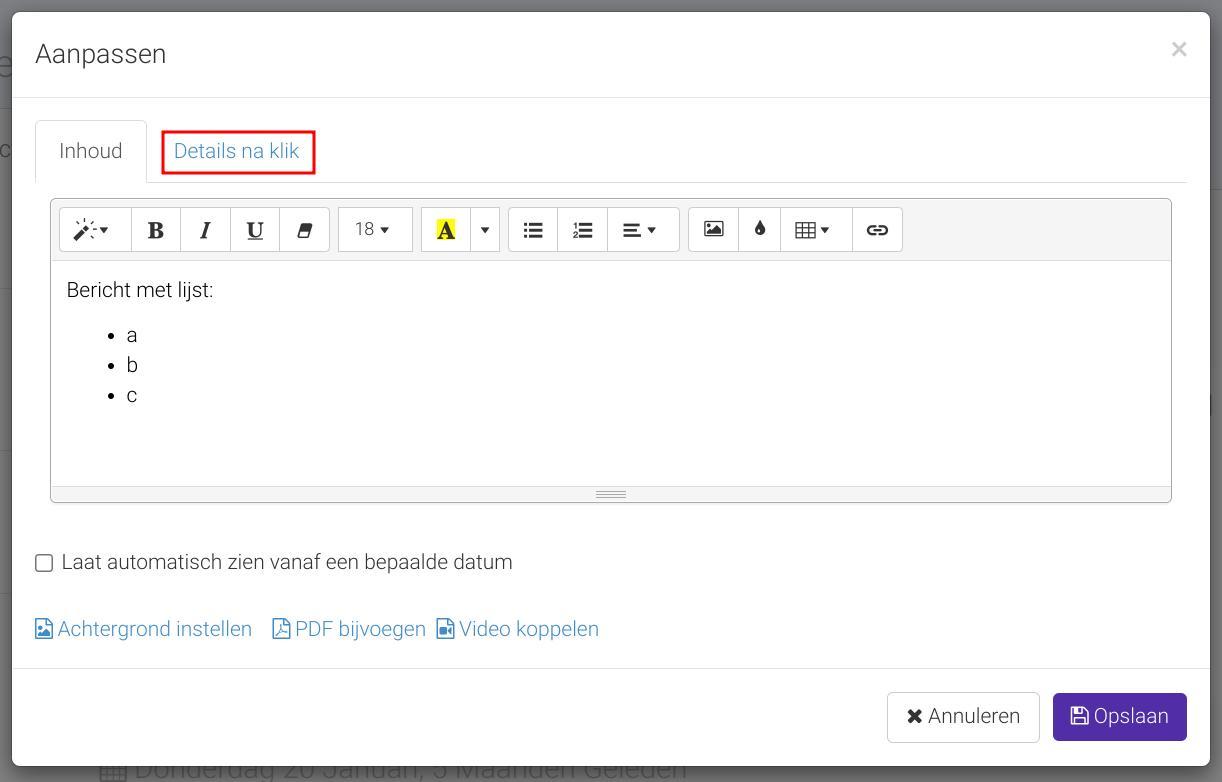Enable automatic display from specific date
1222x782 pixels.
pyautogui.click(x=44, y=563)
